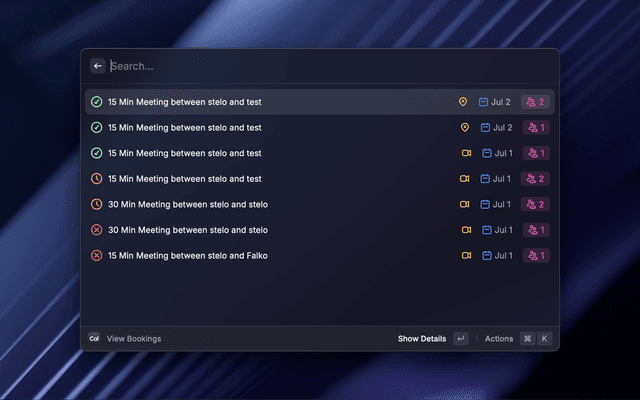Select the pending 30 Min Meeting with 2 attendees
The image size is (640, 400).
[x=187, y=204]
